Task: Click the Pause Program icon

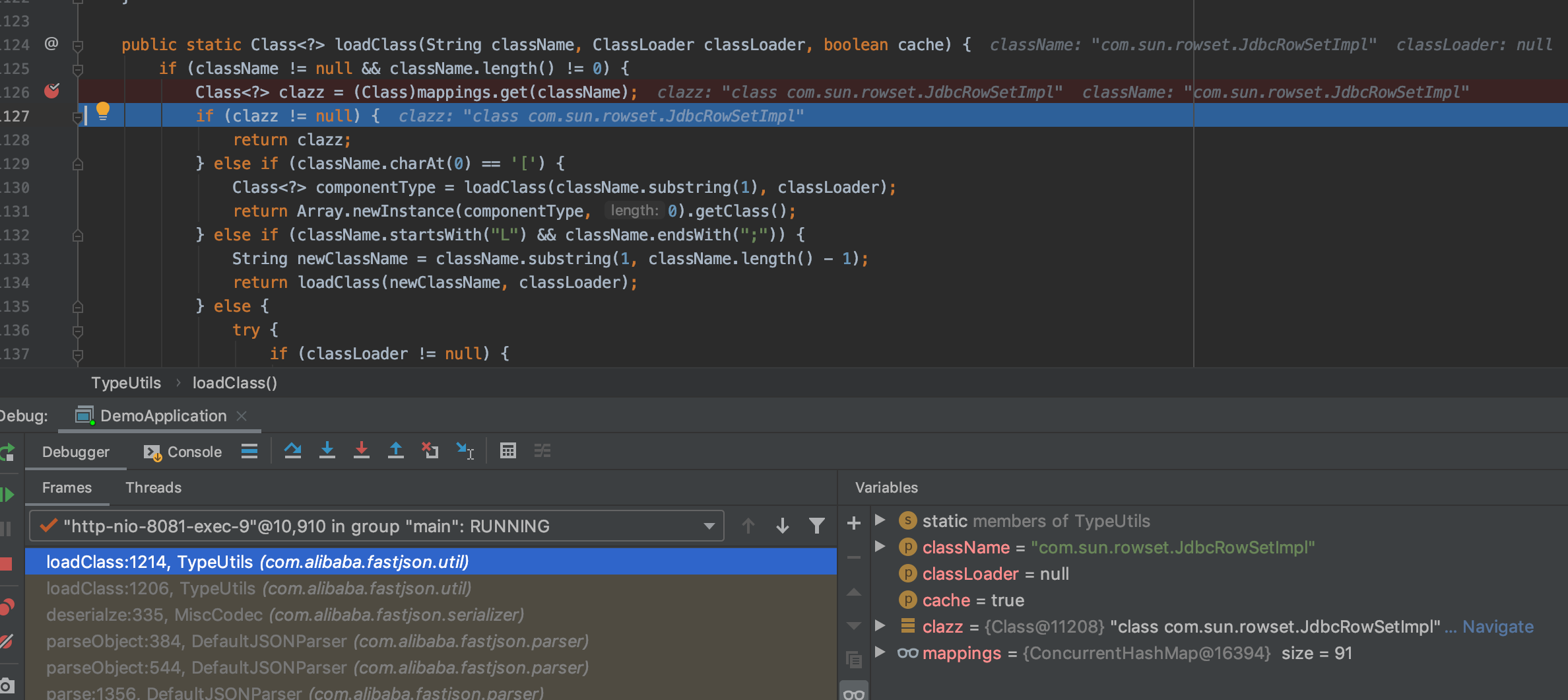Action: coord(6,528)
